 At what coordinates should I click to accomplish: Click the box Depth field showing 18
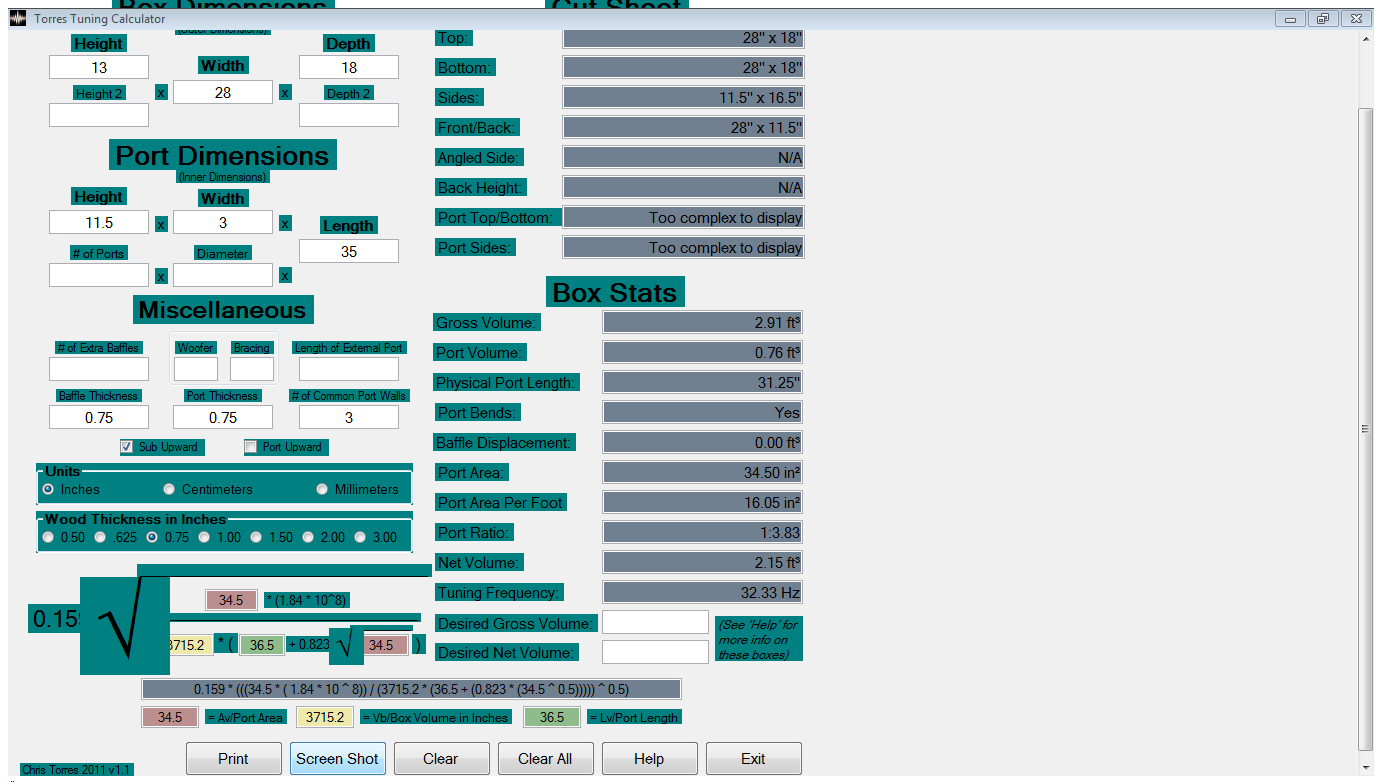(349, 67)
